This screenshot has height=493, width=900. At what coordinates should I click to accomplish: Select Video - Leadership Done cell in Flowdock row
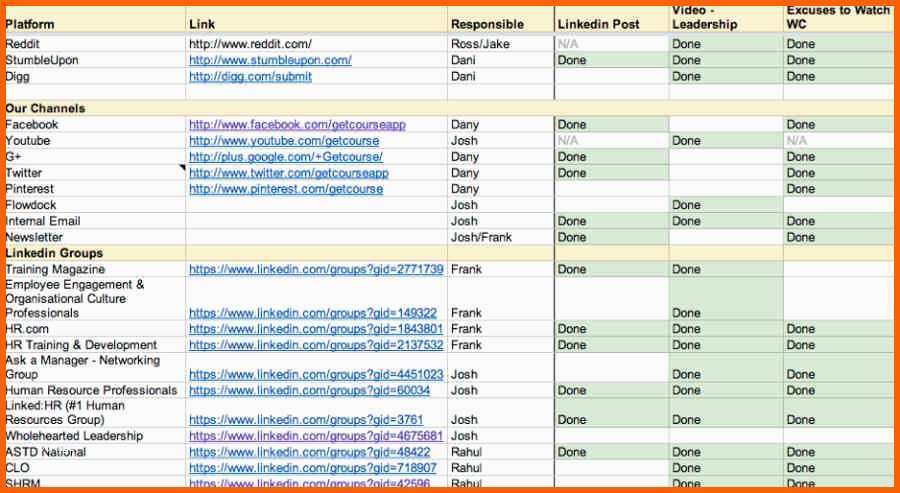(726, 205)
